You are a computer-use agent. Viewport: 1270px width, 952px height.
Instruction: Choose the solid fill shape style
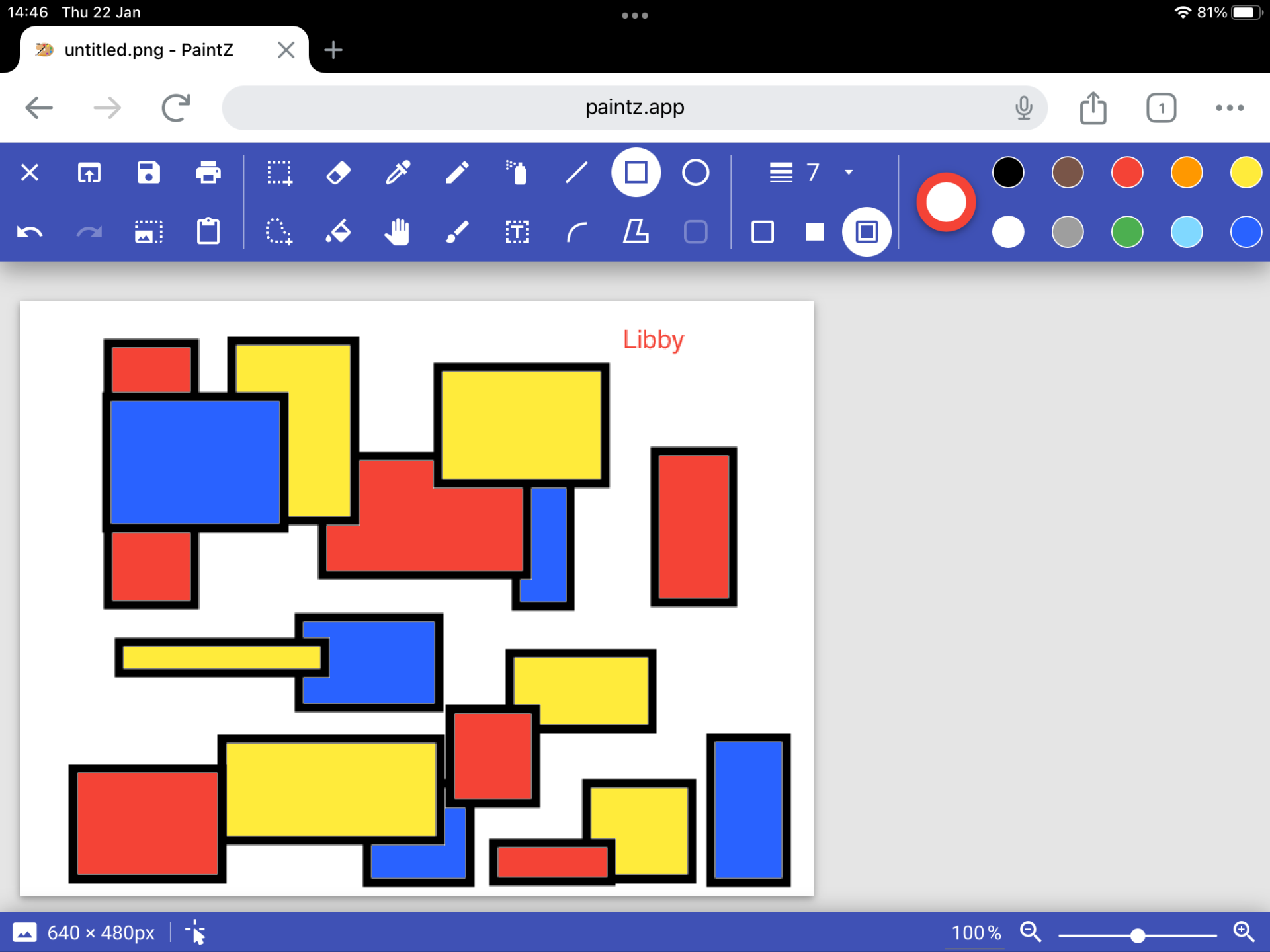point(814,232)
